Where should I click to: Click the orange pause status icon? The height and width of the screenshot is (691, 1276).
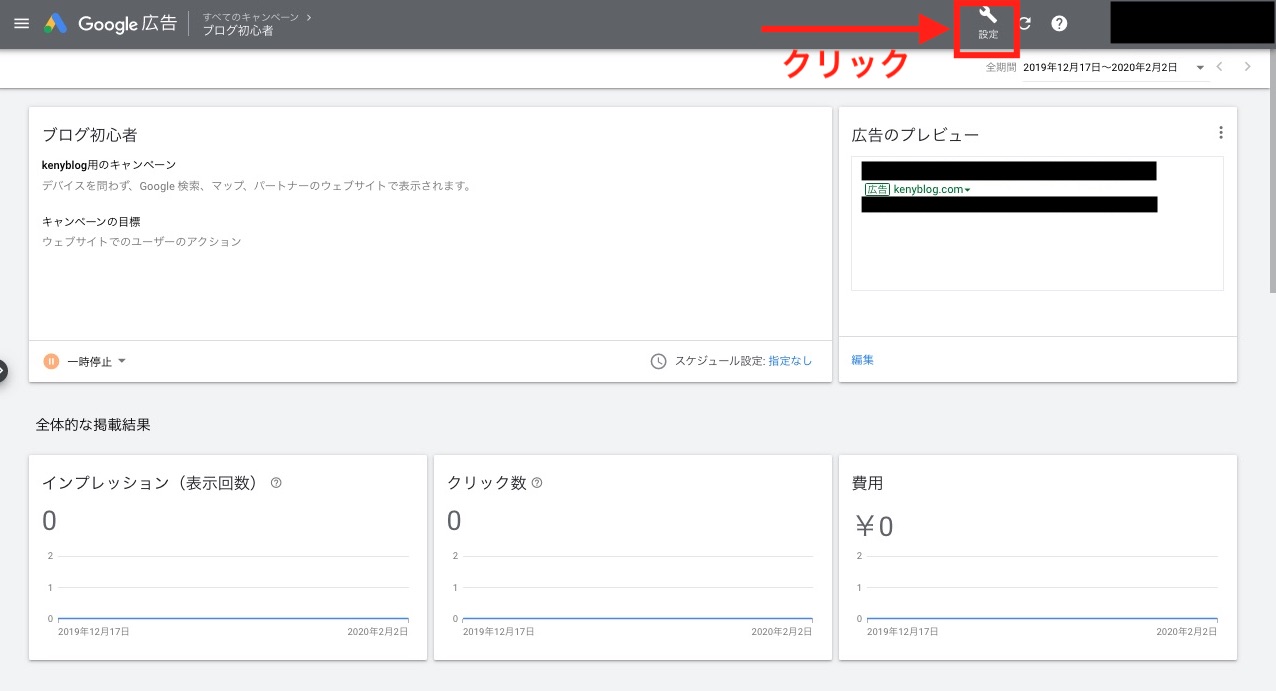[51, 361]
